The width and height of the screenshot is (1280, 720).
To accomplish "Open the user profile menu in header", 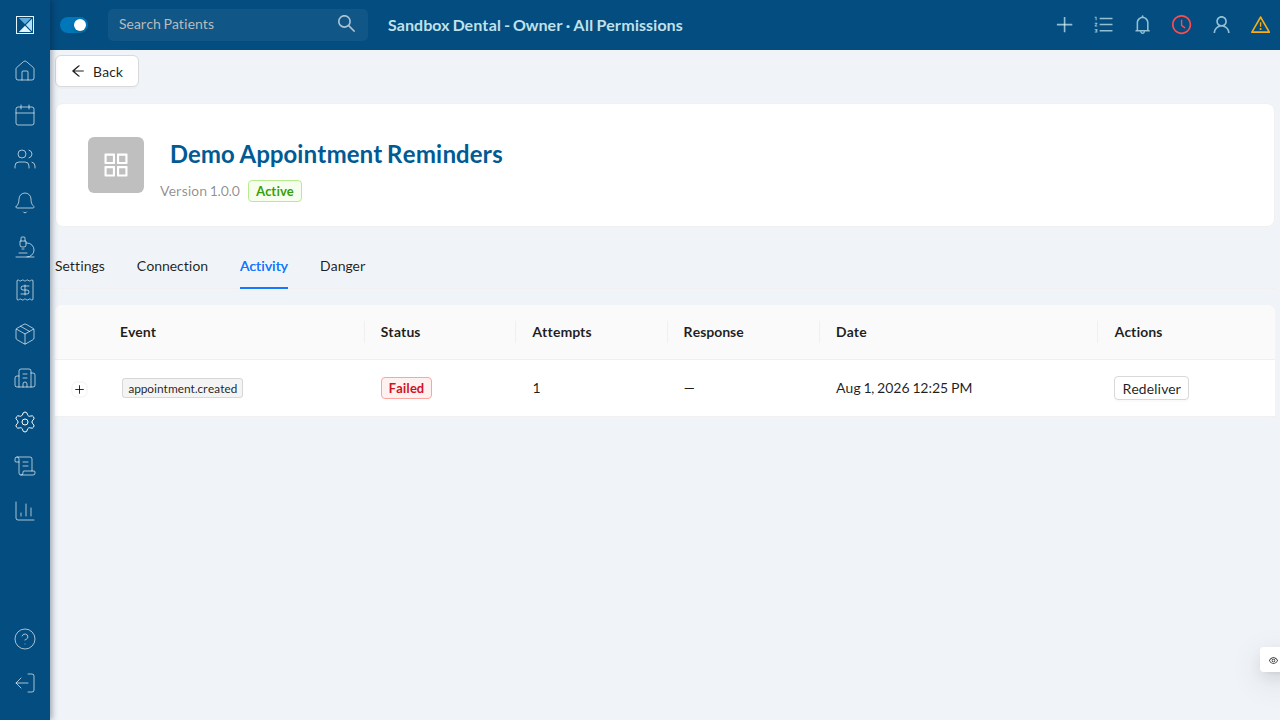I will click(x=1221, y=25).
